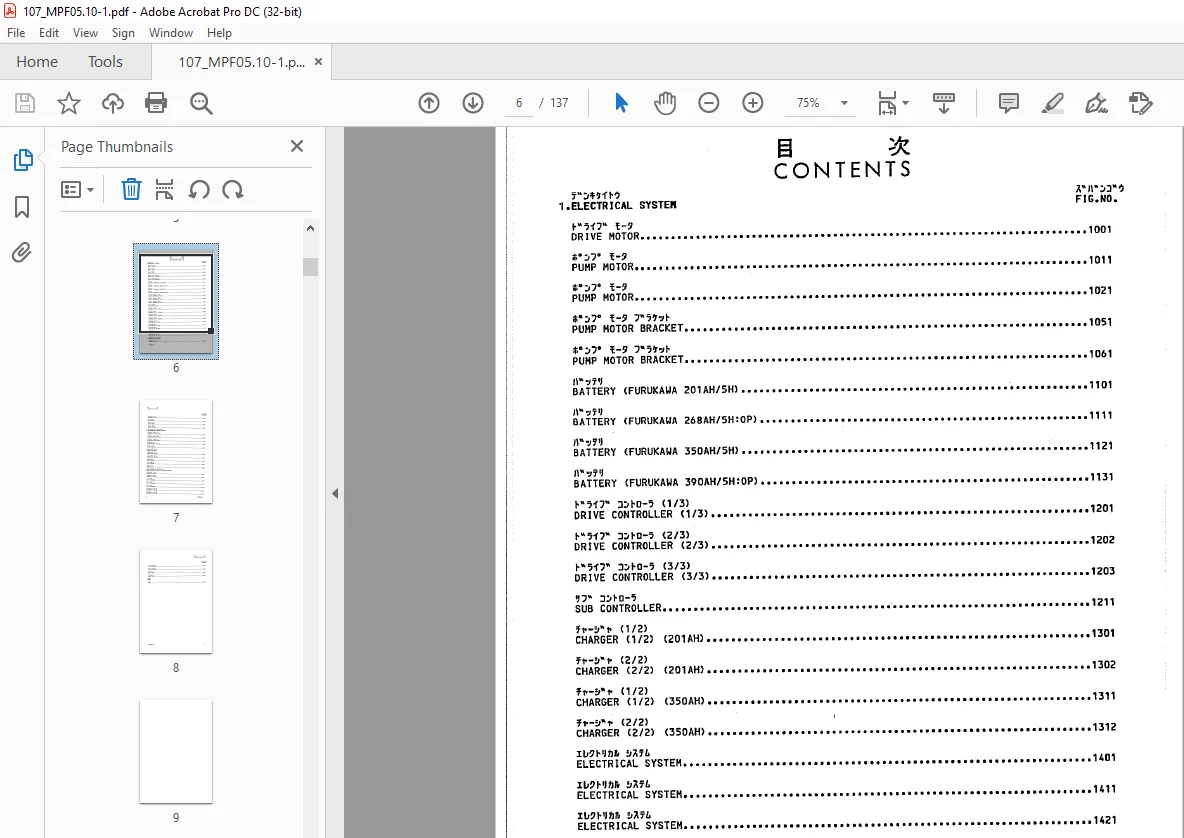Click the 'CONTENTS' page heading
The width and height of the screenshot is (1184, 838).
click(842, 170)
